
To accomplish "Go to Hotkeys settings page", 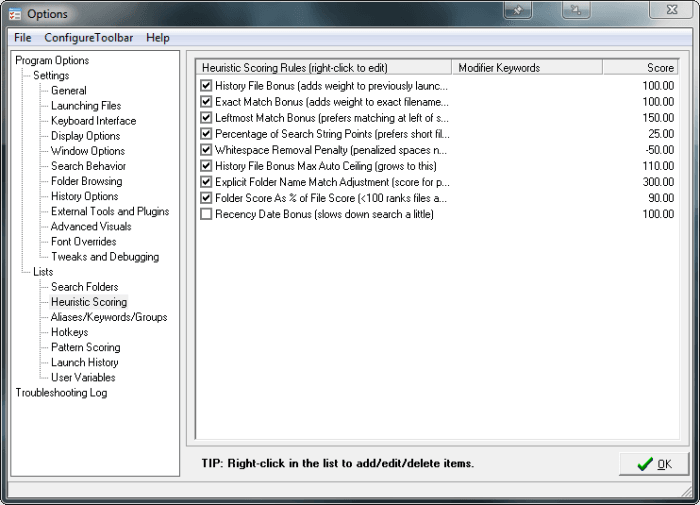I will (x=69, y=333).
